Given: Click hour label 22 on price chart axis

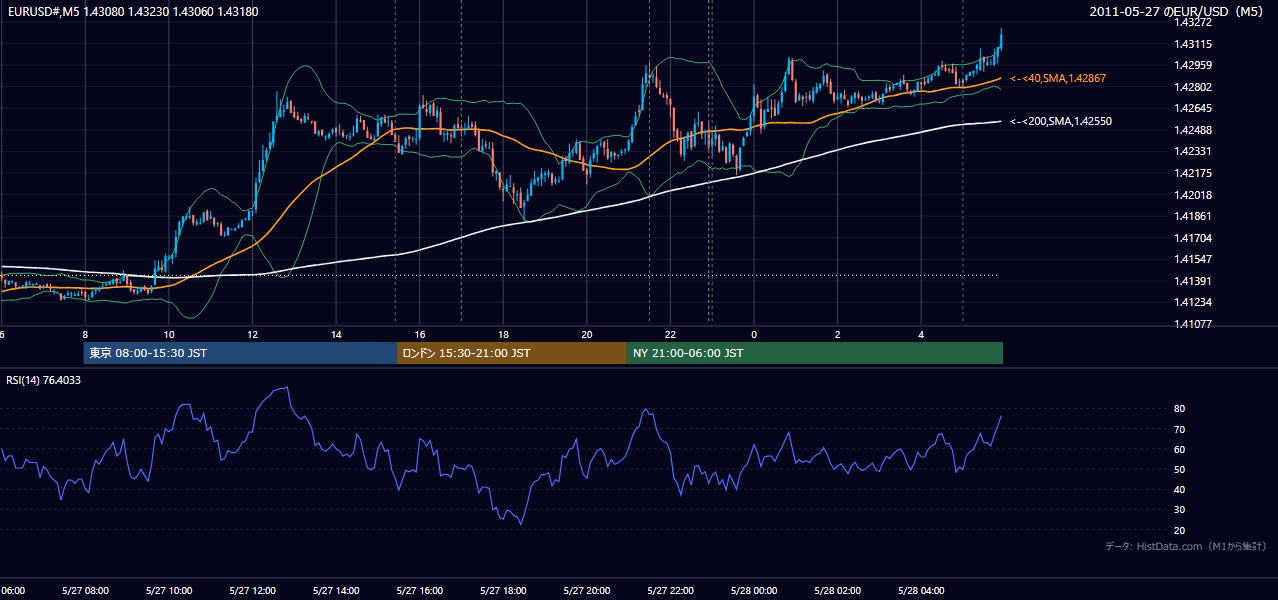Looking at the screenshot, I should tap(671, 334).
